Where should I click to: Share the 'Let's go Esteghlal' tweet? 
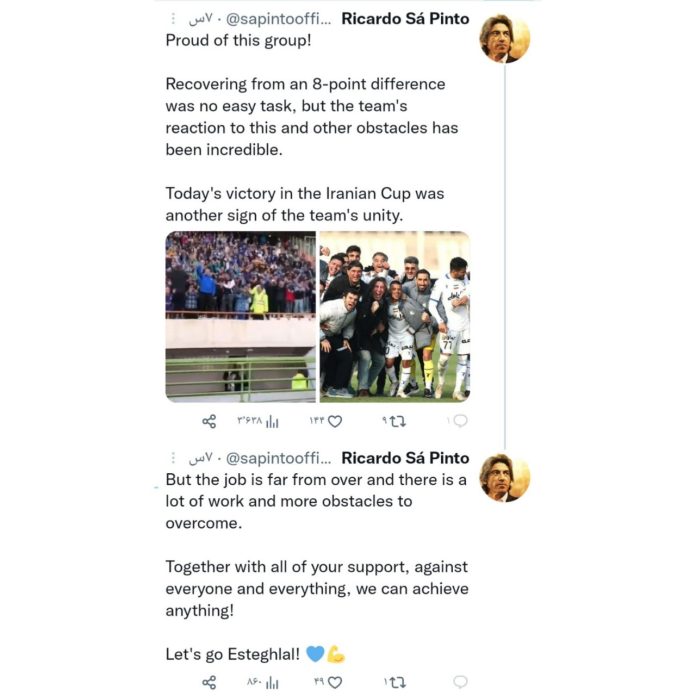(209, 682)
